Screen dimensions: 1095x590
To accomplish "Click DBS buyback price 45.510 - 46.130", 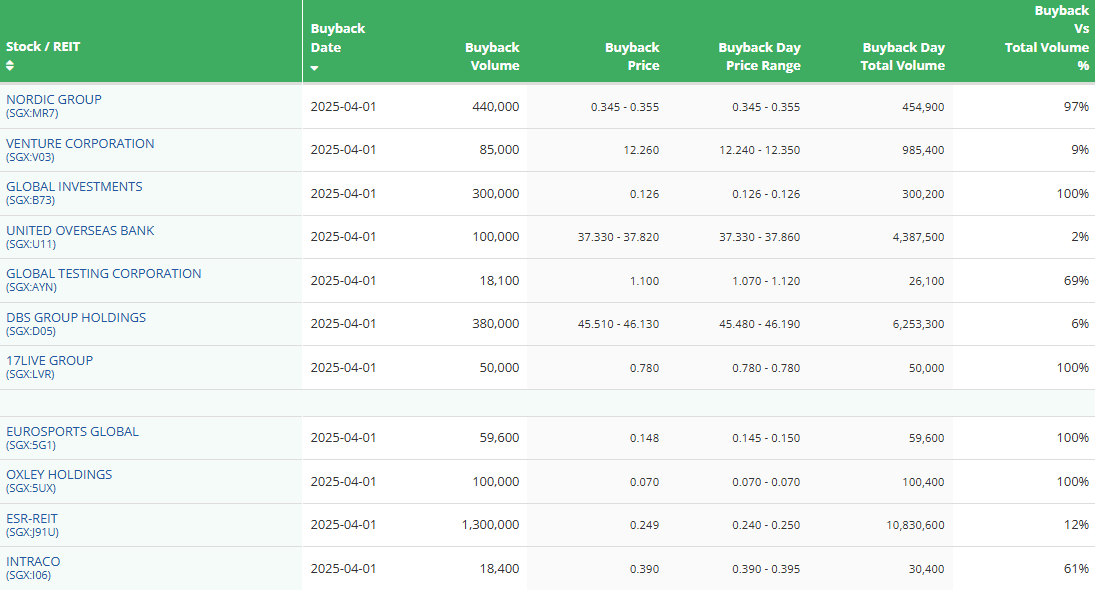I will (x=618, y=324).
